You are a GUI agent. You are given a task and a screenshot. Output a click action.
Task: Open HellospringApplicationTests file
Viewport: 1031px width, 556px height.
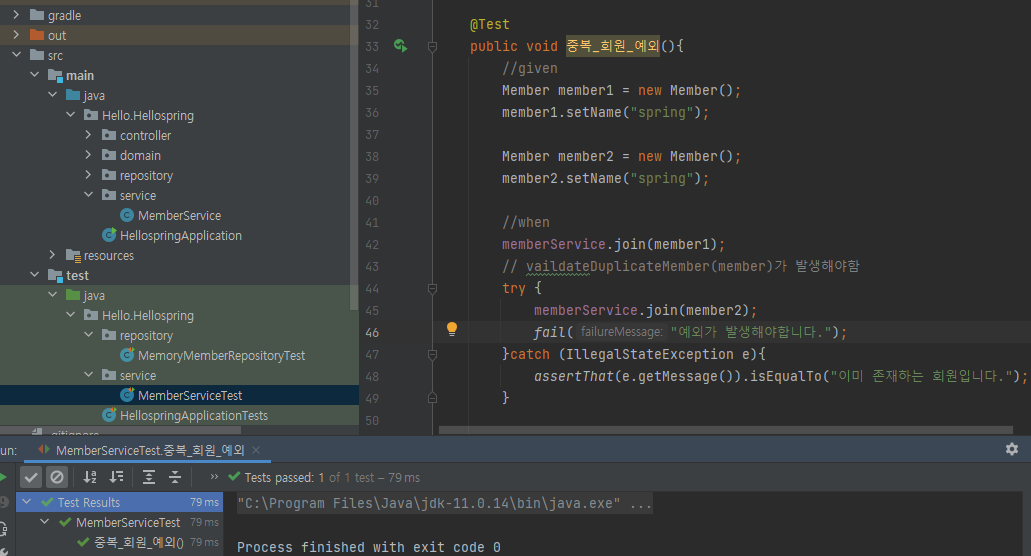pos(194,415)
